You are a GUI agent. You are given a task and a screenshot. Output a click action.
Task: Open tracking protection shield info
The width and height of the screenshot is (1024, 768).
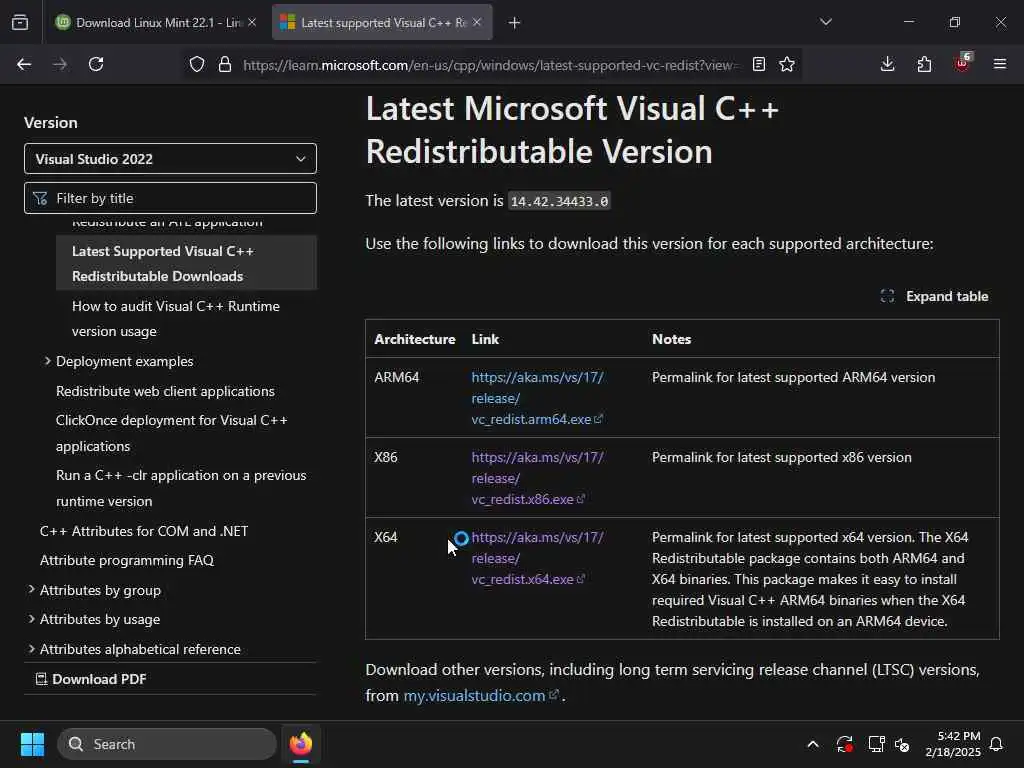click(x=197, y=64)
